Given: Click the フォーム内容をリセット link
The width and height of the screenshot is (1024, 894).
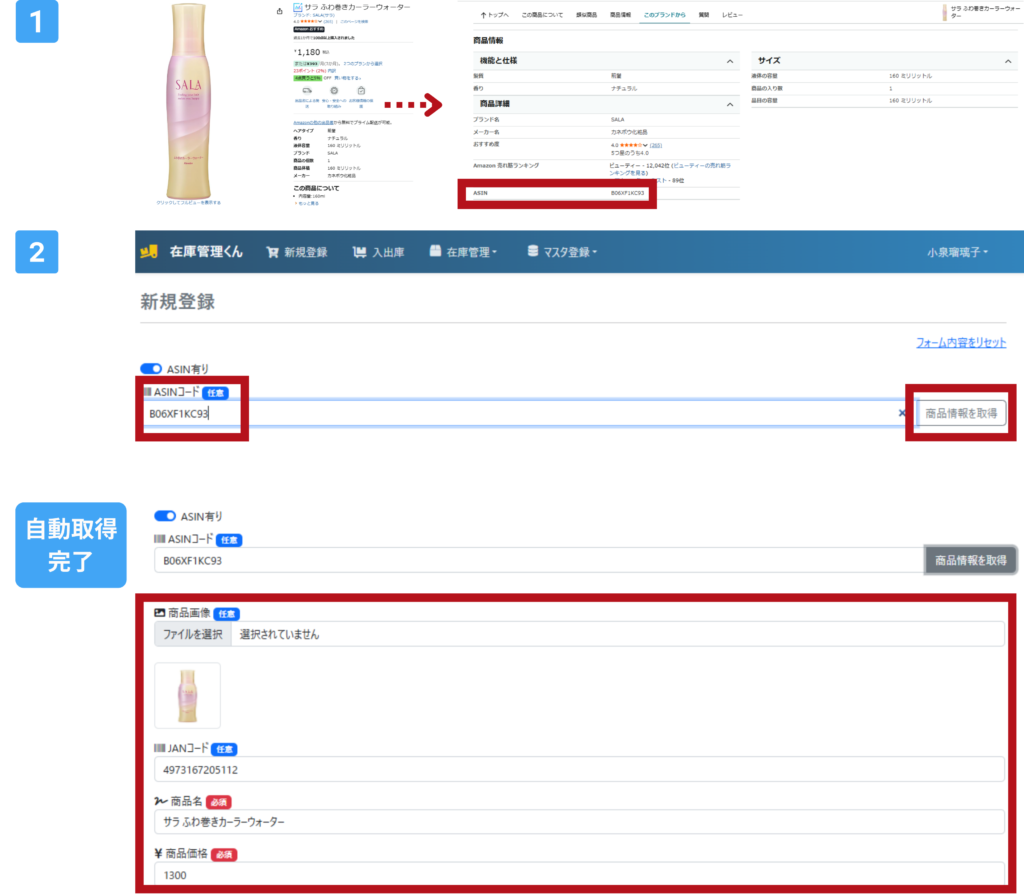Looking at the screenshot, I should [x=961, y=343].
